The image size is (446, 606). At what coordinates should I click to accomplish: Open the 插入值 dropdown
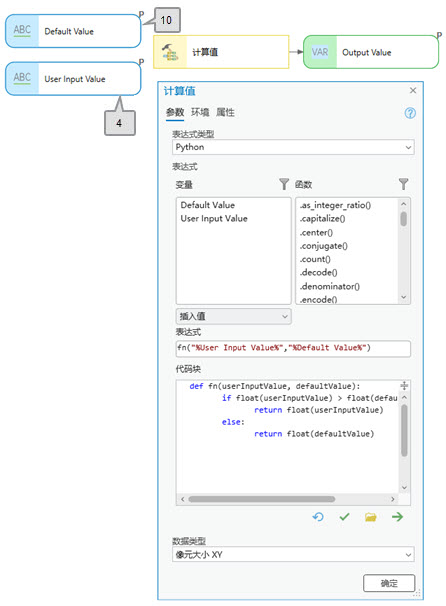pyautogui.click(x=233, y=316)
